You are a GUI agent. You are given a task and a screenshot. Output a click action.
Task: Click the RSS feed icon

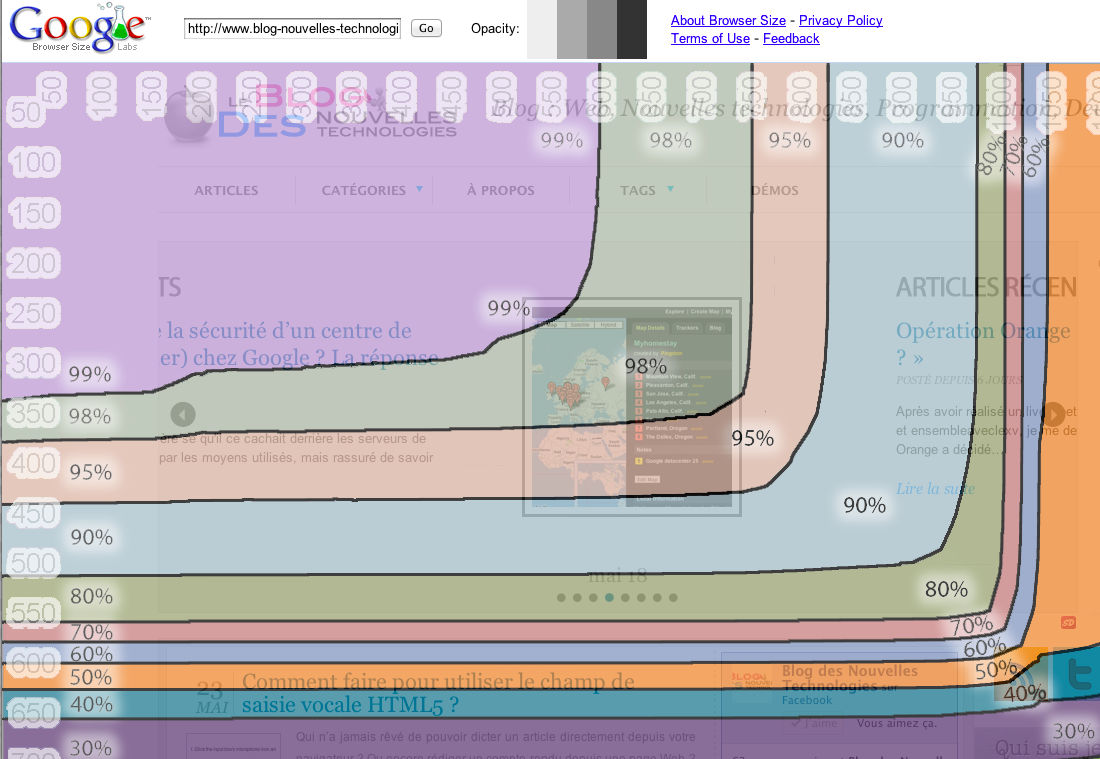1020,675
